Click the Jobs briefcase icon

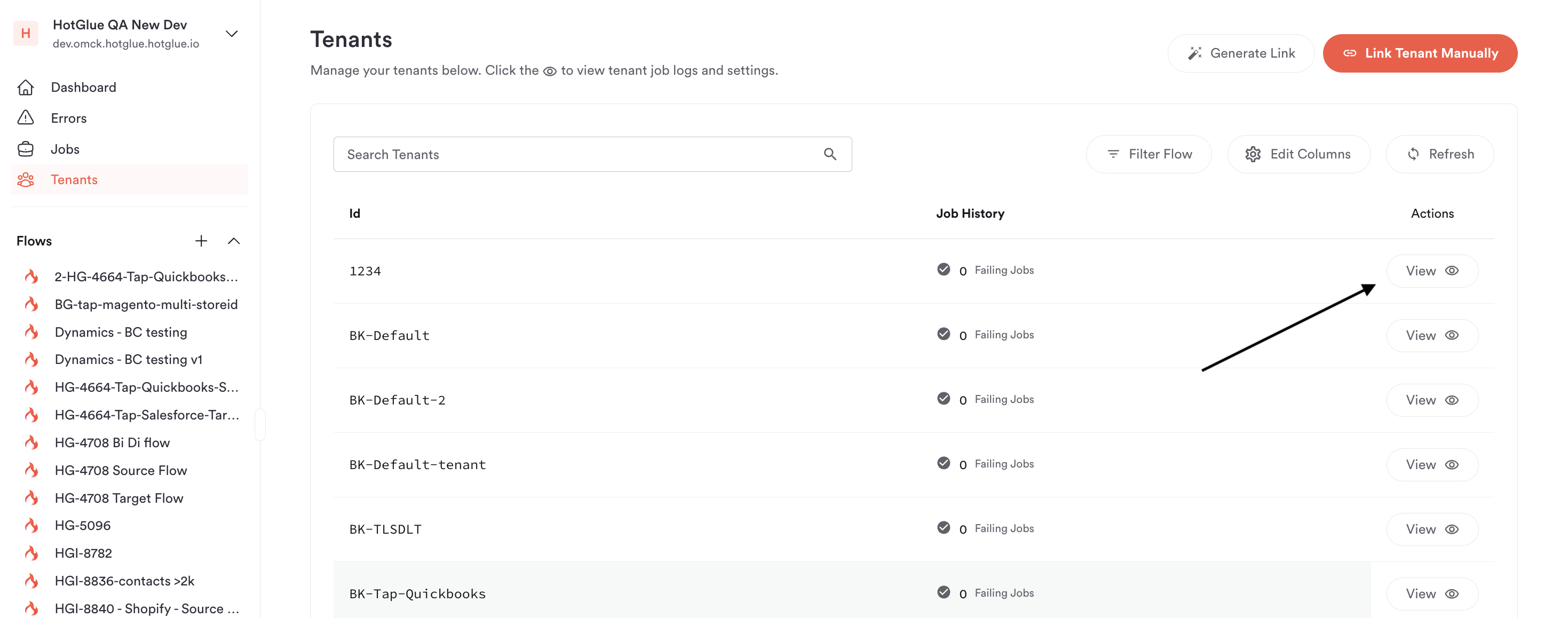coord(26,148)
